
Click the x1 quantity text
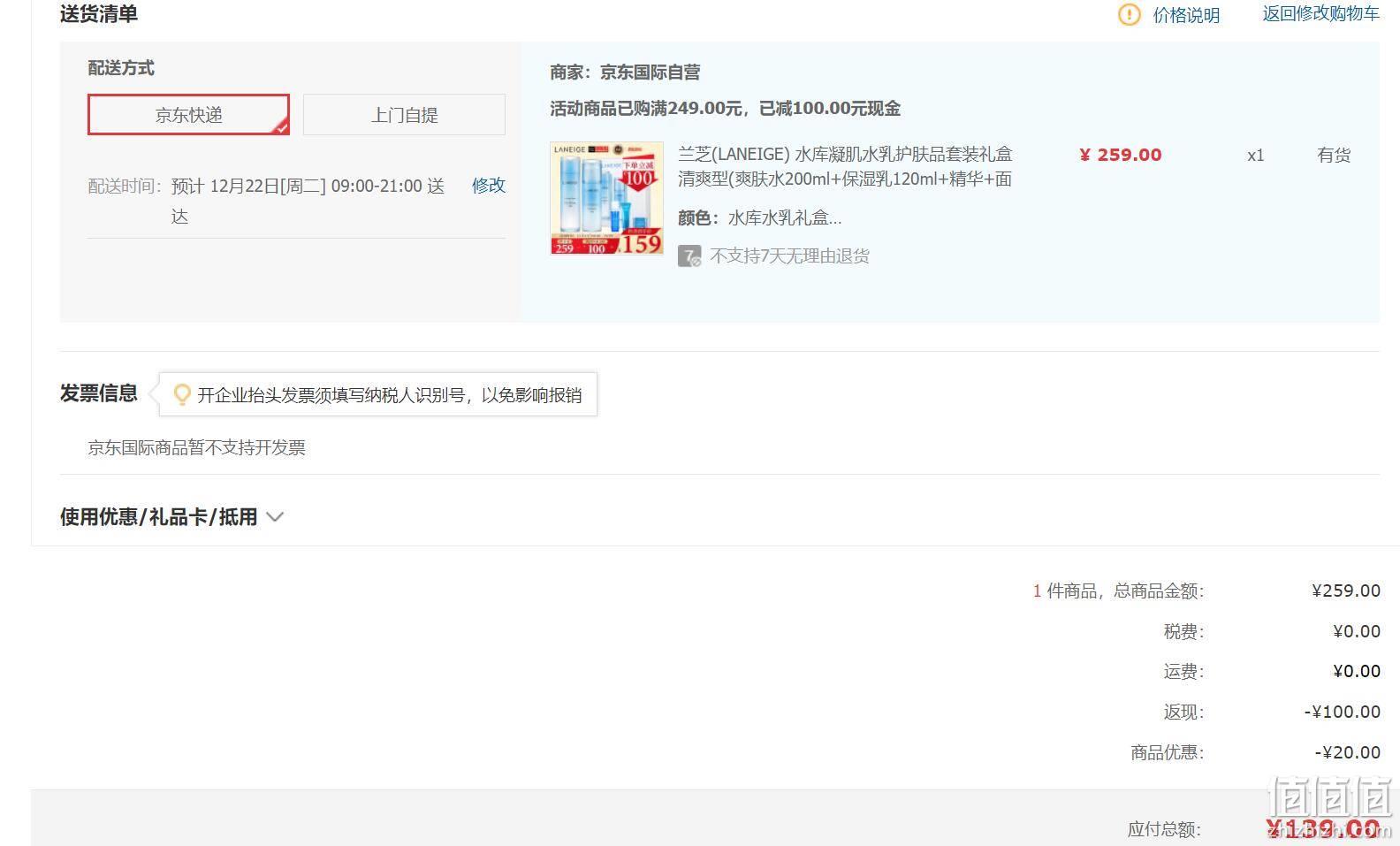coord(1255,156)
